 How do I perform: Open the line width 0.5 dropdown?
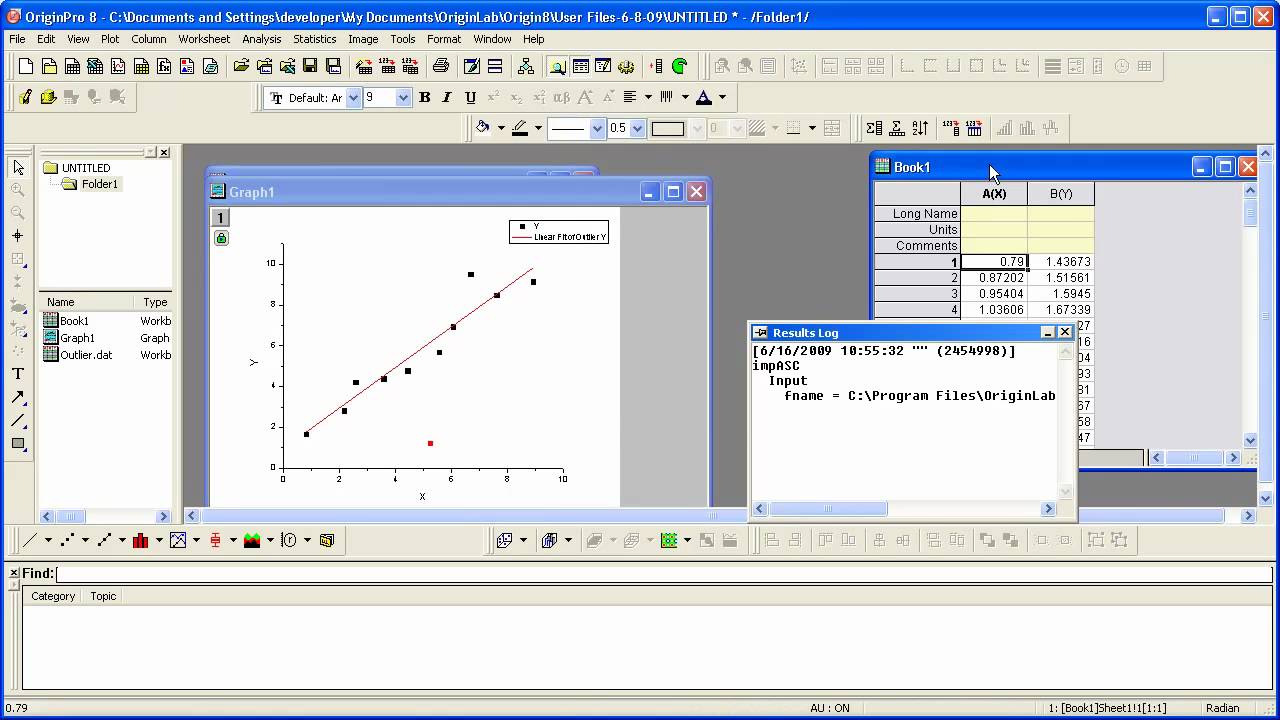[637, 128]
